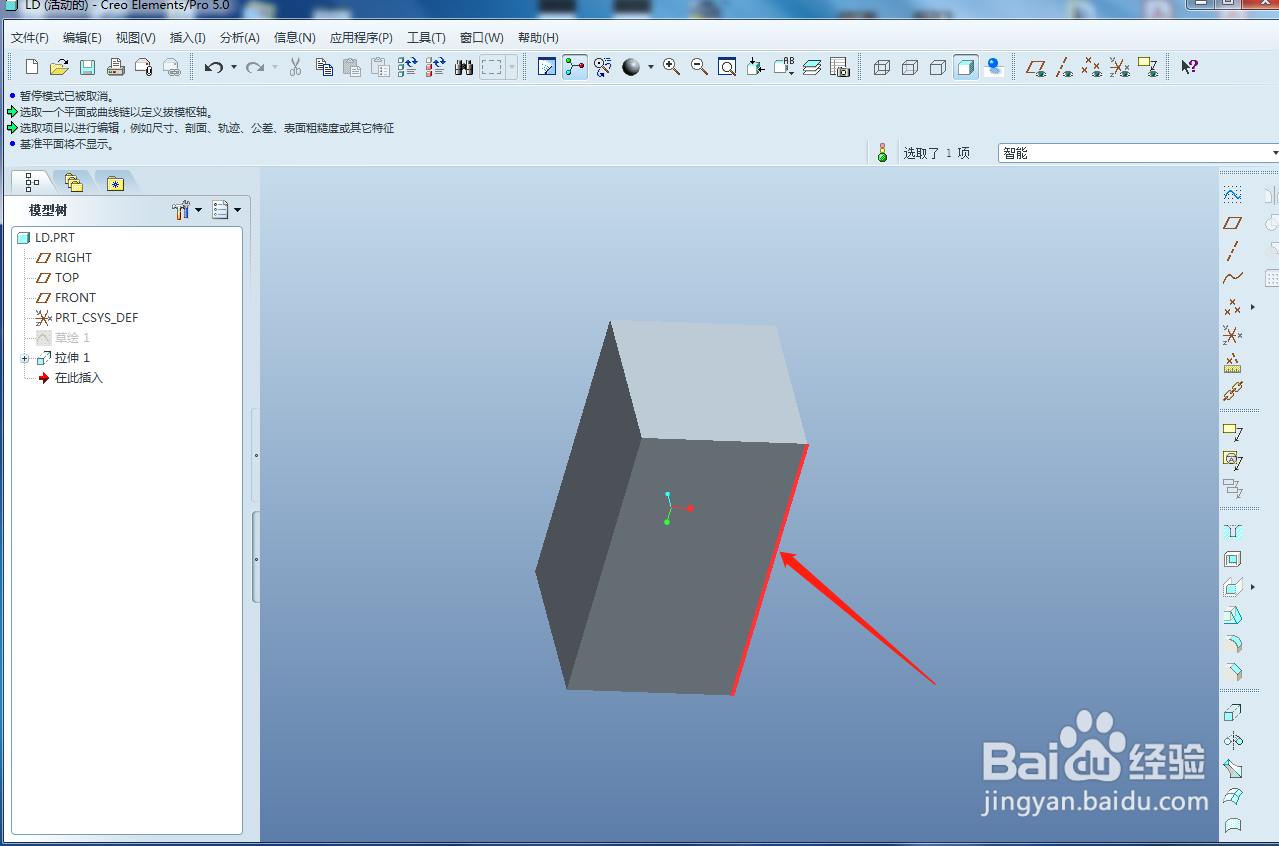Open model tree Show dropdown
Screen dimensions: 1279x846
pyautogui.click(x=227, y=210)
